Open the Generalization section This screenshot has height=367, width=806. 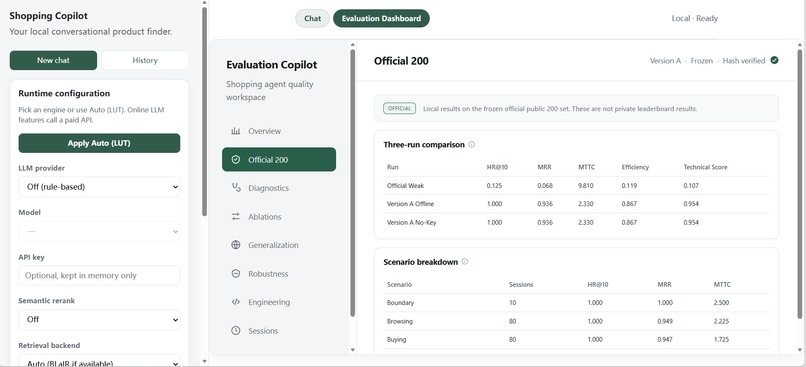279,245
